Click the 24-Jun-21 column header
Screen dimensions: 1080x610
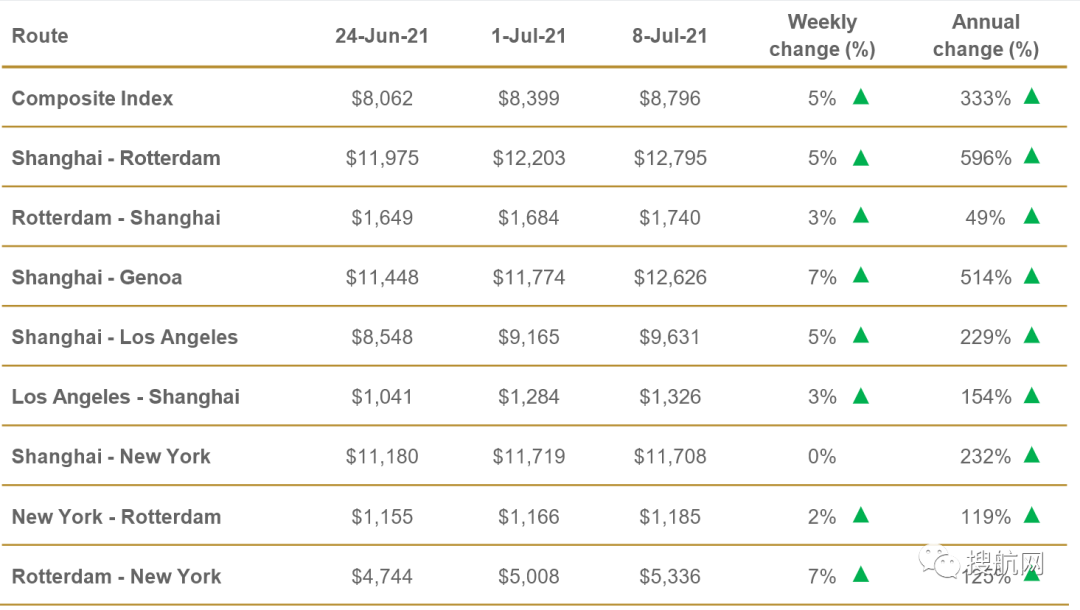click(x=381, y=36)
